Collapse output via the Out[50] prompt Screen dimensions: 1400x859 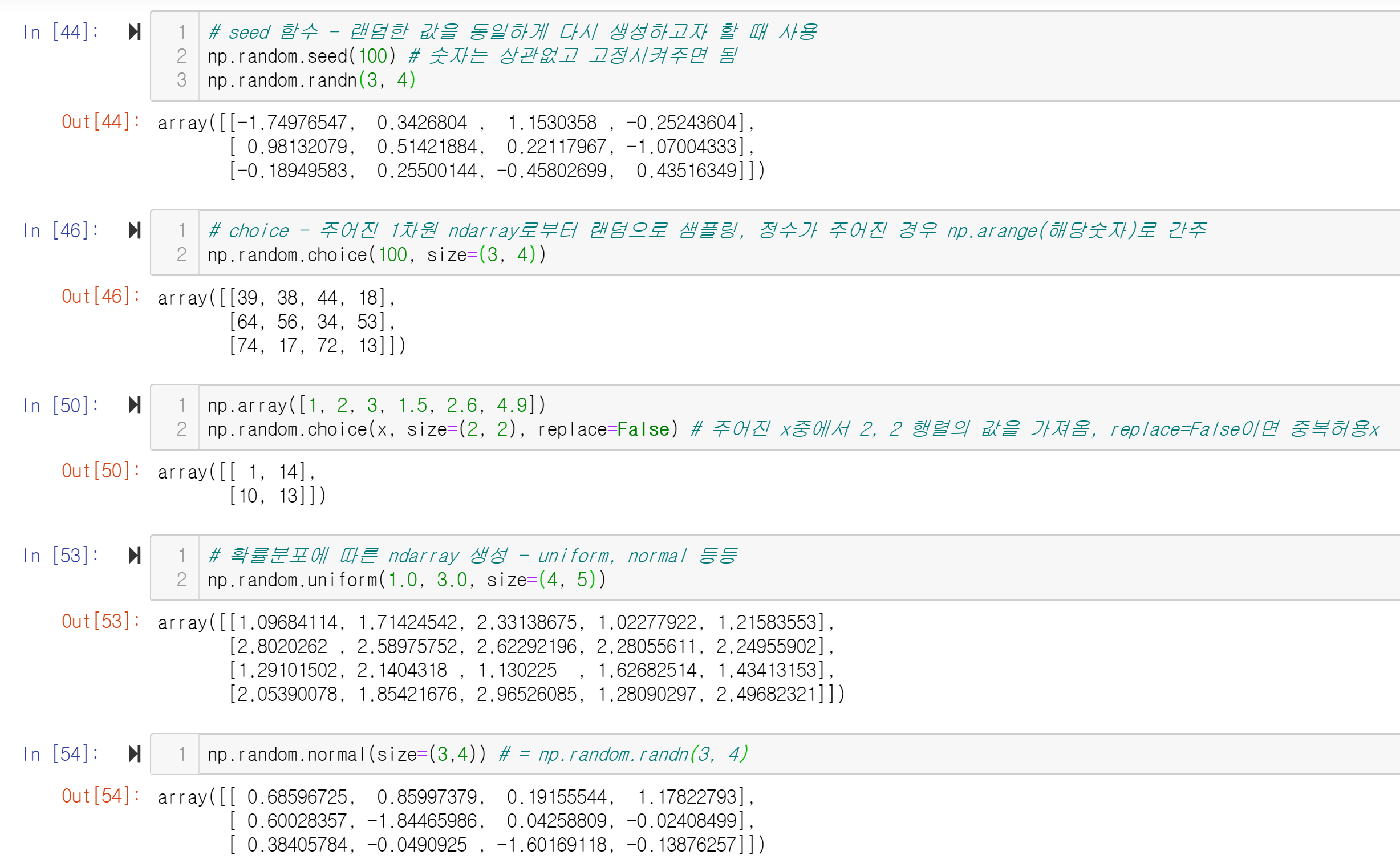point(100,471)
